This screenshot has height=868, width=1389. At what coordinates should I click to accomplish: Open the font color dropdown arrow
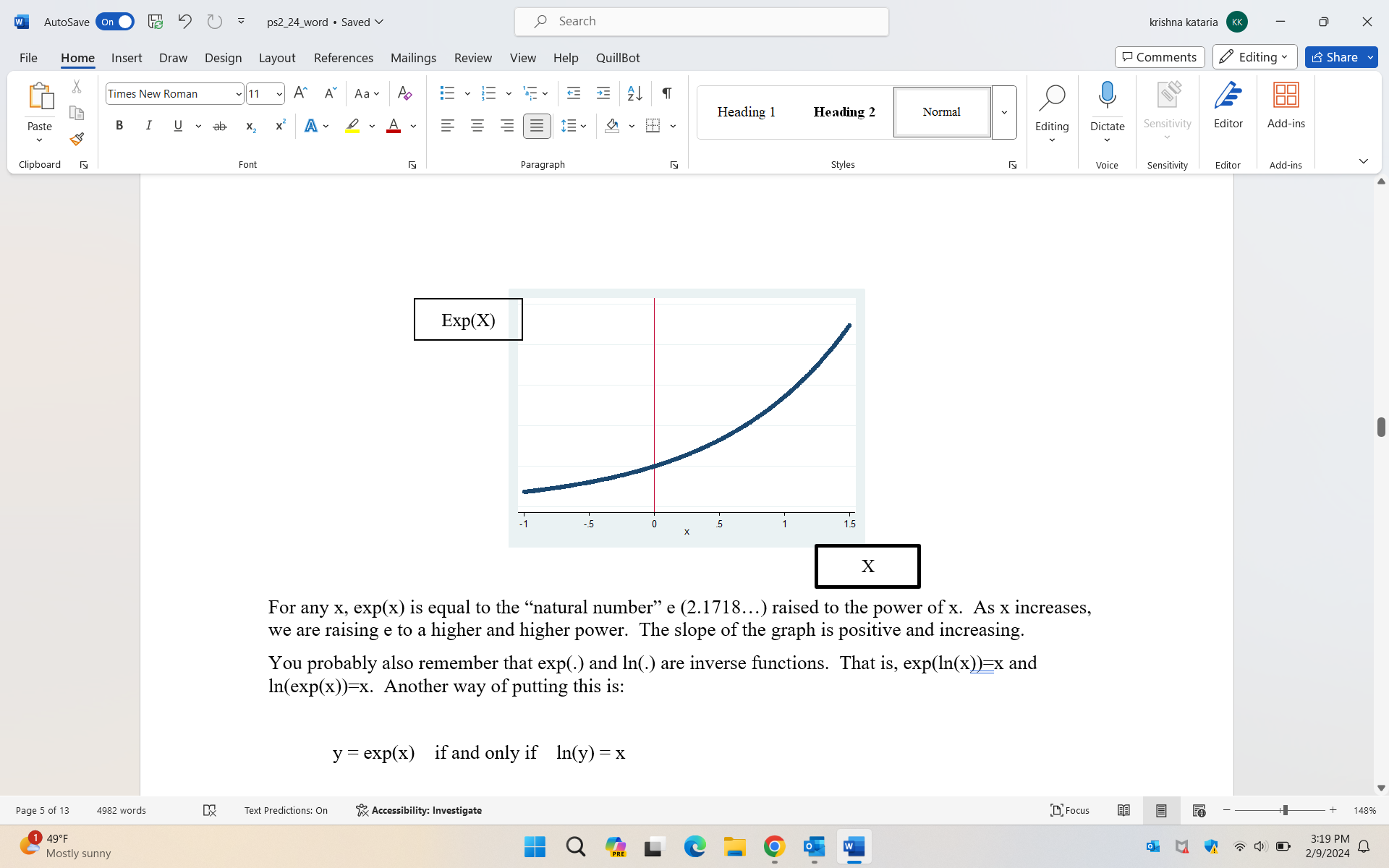pos(414,126)
